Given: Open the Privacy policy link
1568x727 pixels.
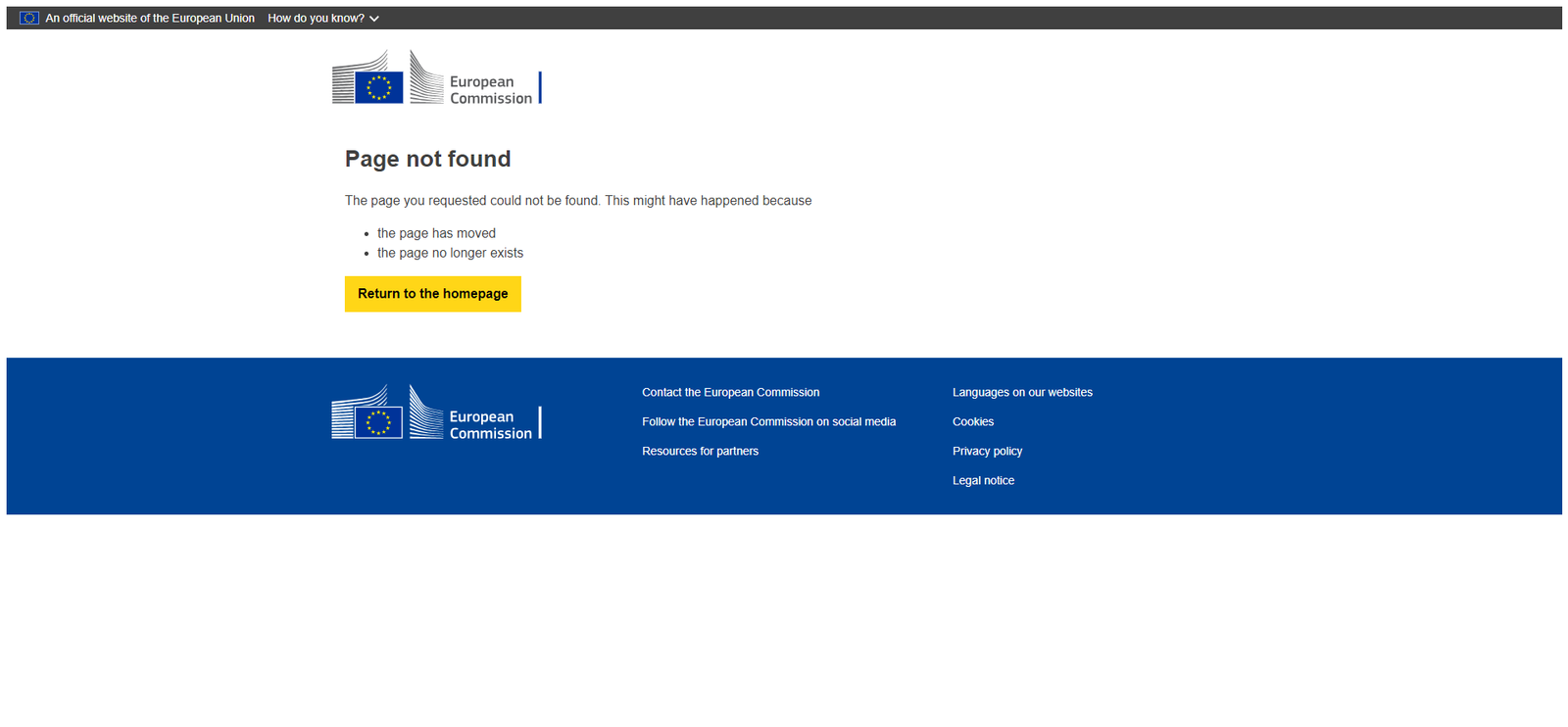Looking at the screenshot, I should tap(987, 451).
